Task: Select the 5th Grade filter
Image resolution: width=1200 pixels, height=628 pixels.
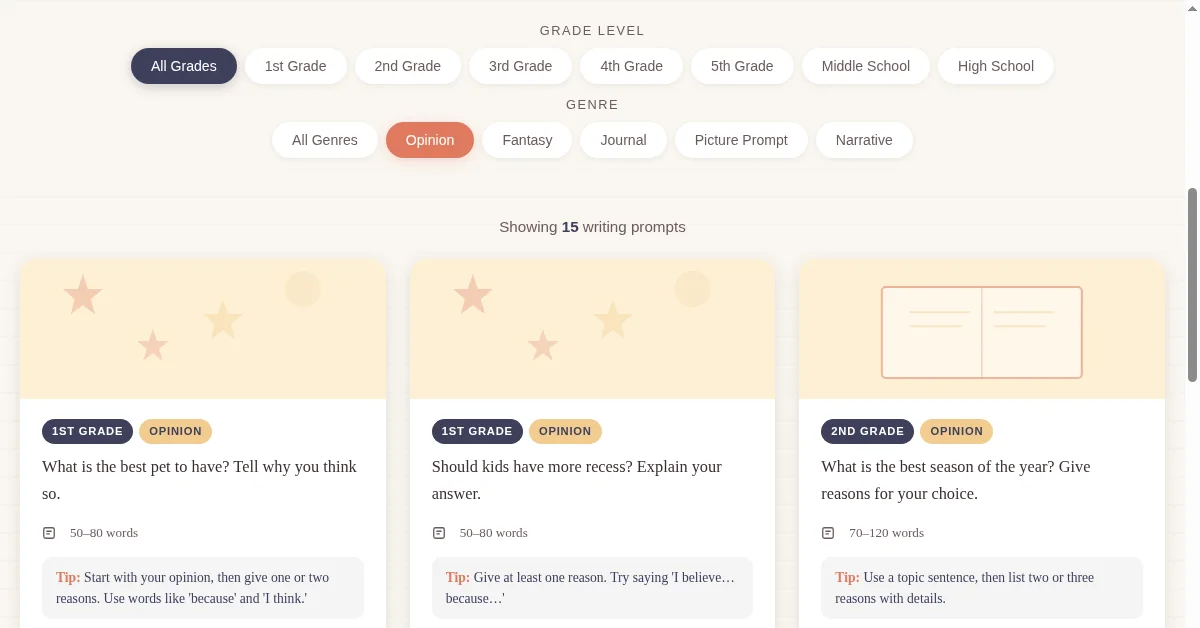Action: [x=742, y=66]
